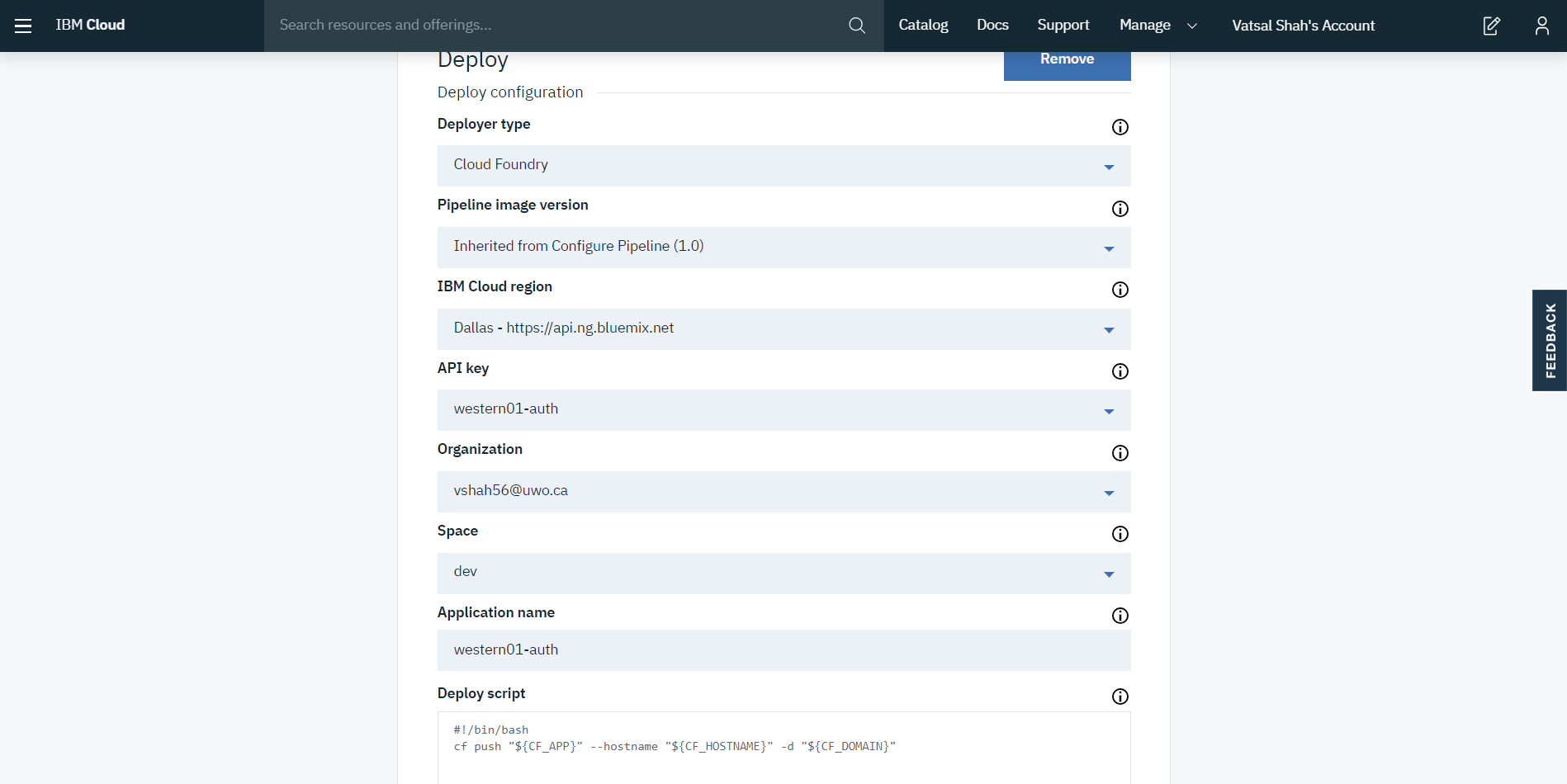
Task: Show info for Application name
Action: 1120,616
